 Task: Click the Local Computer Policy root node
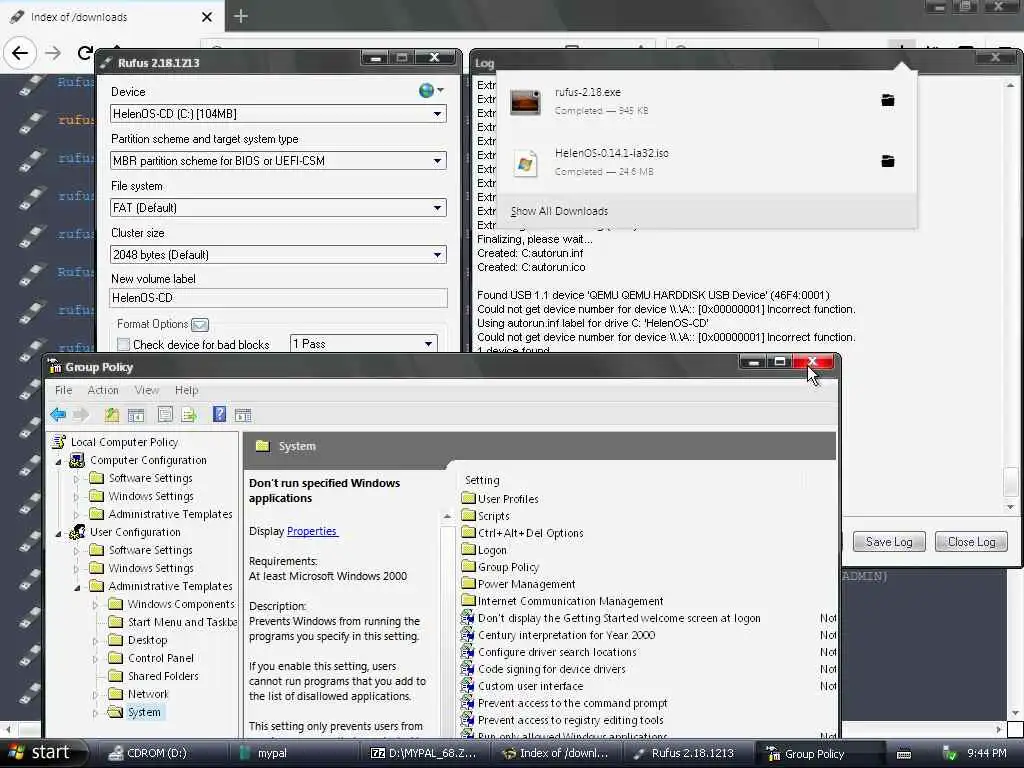(x=124, y=442)
